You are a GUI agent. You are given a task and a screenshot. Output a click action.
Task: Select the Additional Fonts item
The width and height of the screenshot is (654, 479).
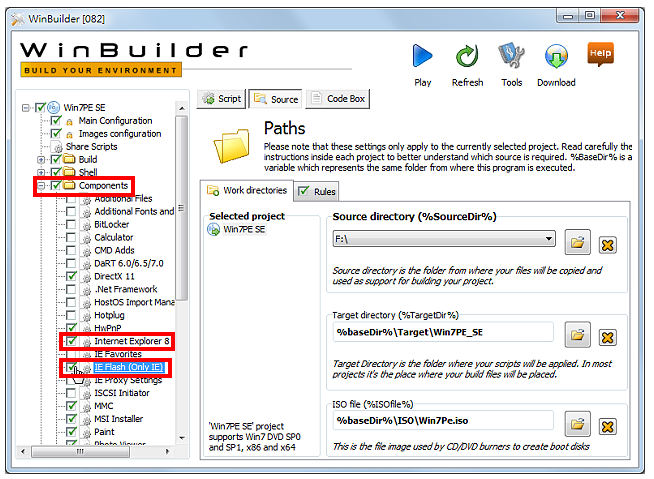(x=134, y=212)
